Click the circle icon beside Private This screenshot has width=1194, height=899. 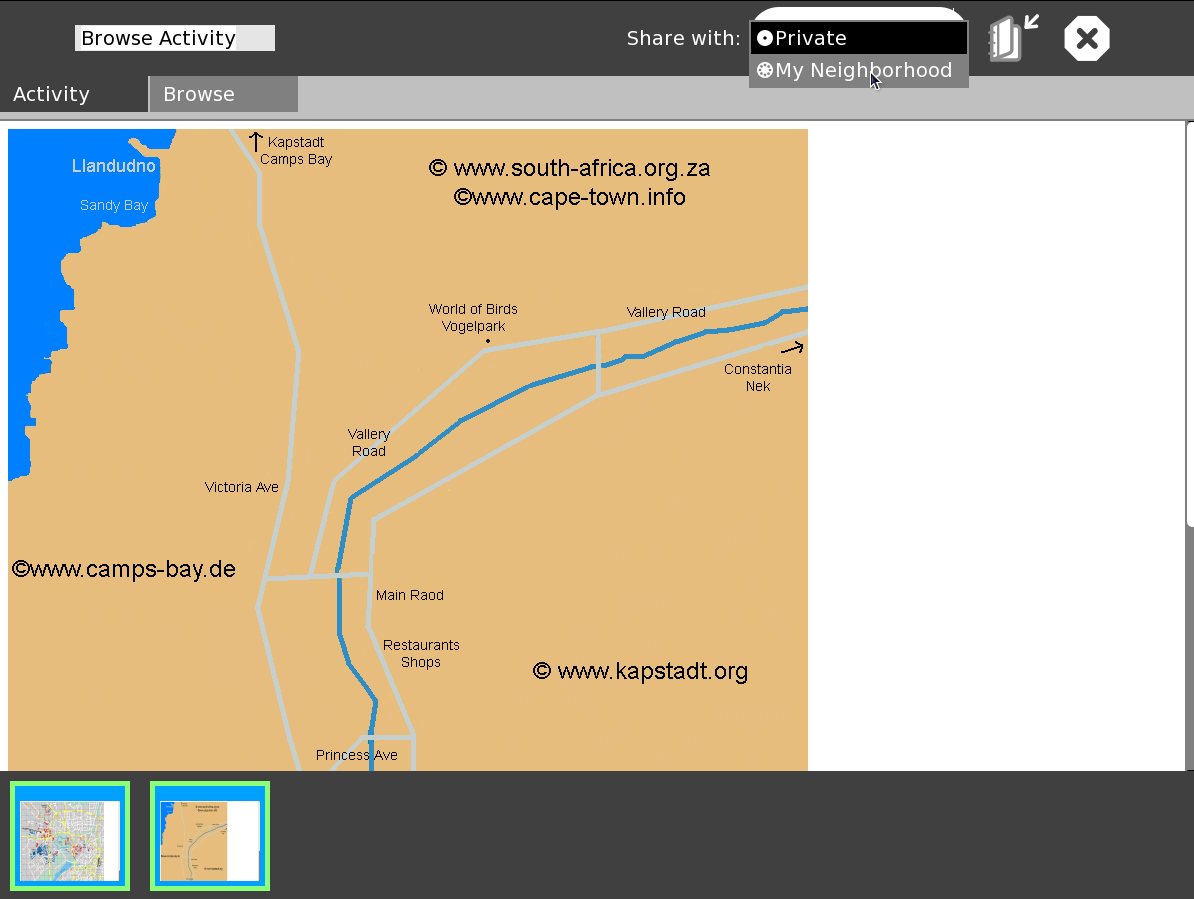(x=765, y=38)
